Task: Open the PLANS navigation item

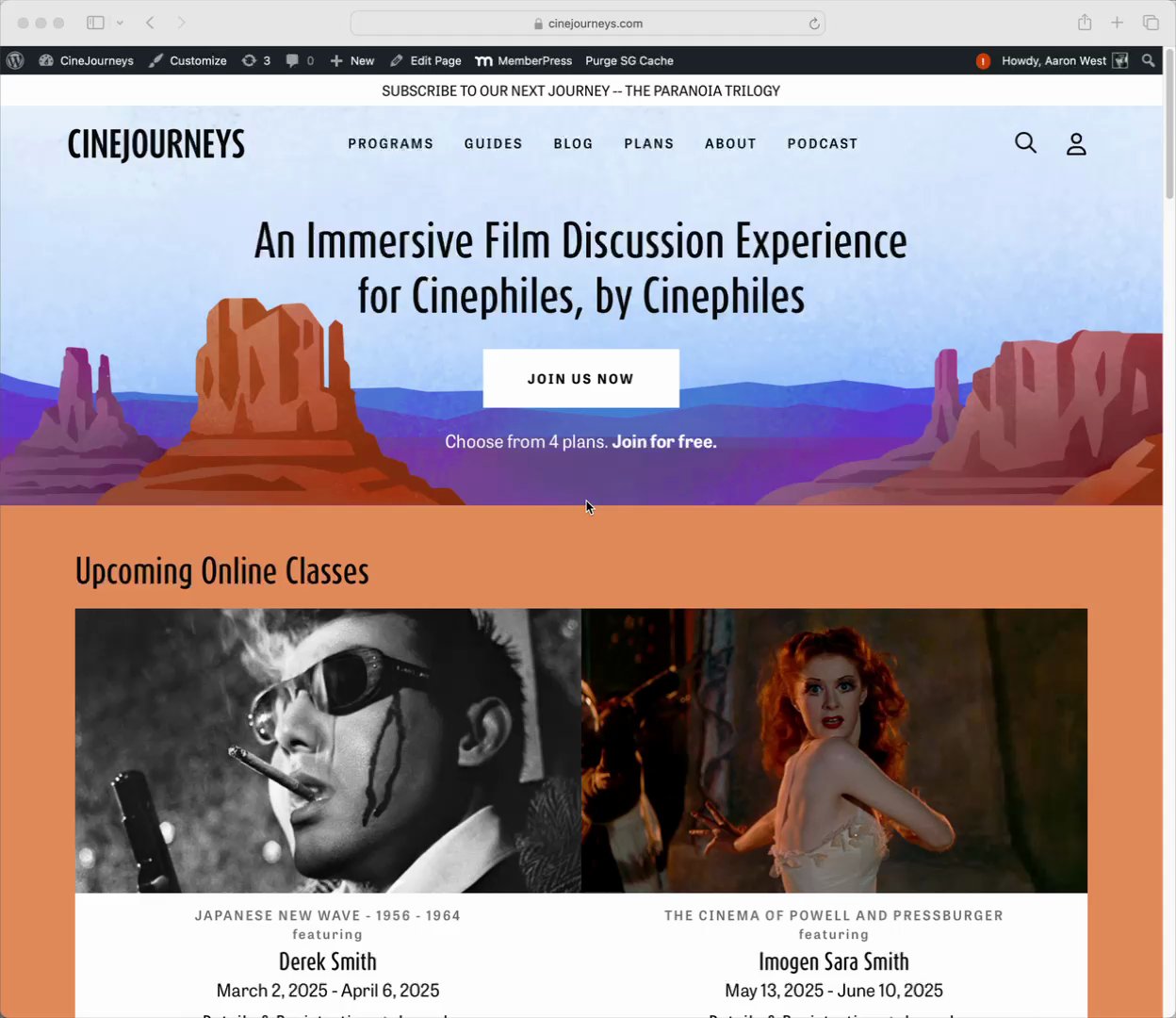Action: tap(649, 143)
